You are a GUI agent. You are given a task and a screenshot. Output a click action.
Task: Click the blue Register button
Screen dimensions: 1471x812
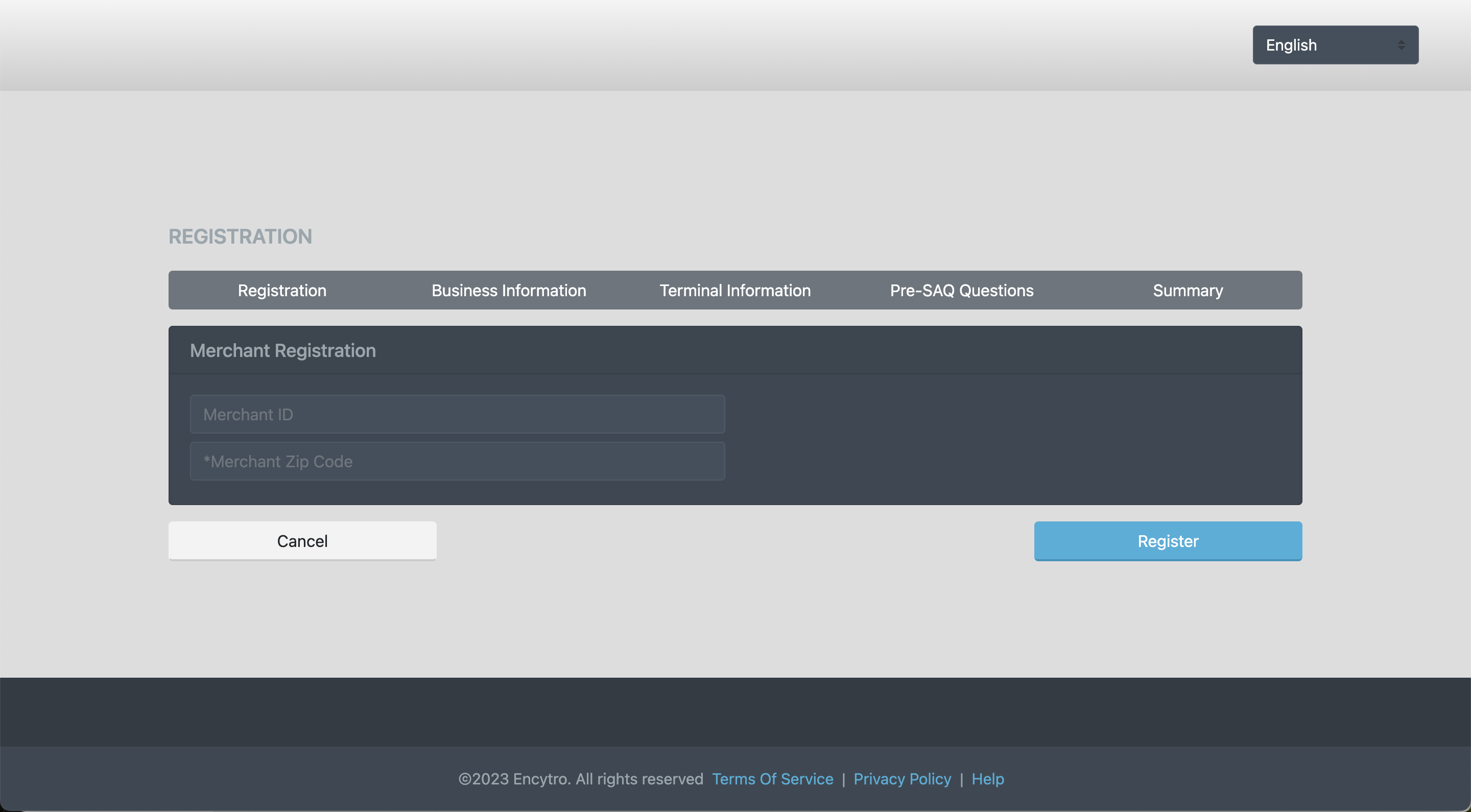point(1168,541)
